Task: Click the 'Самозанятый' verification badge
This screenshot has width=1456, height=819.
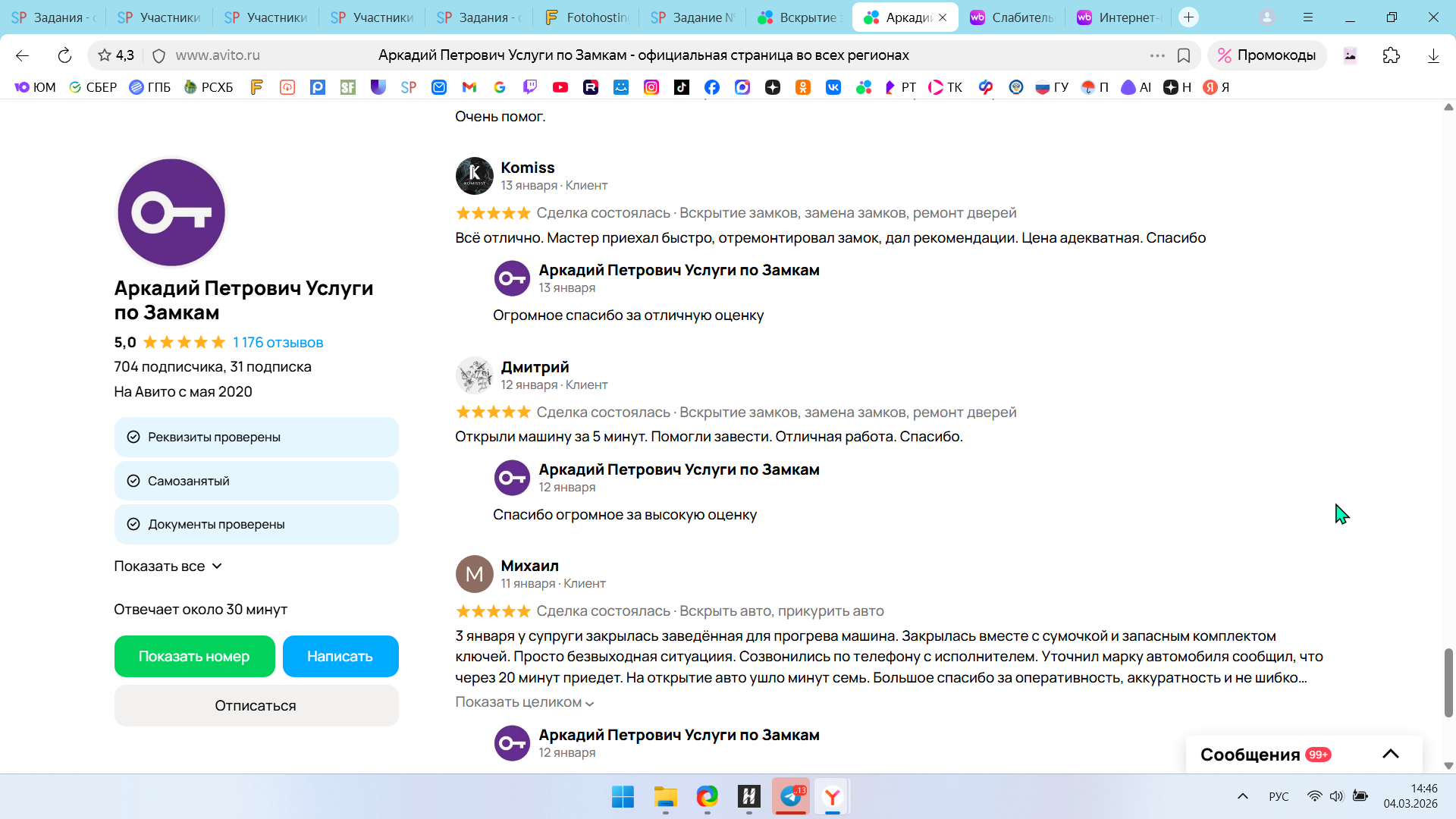Action: click(256, 481)
